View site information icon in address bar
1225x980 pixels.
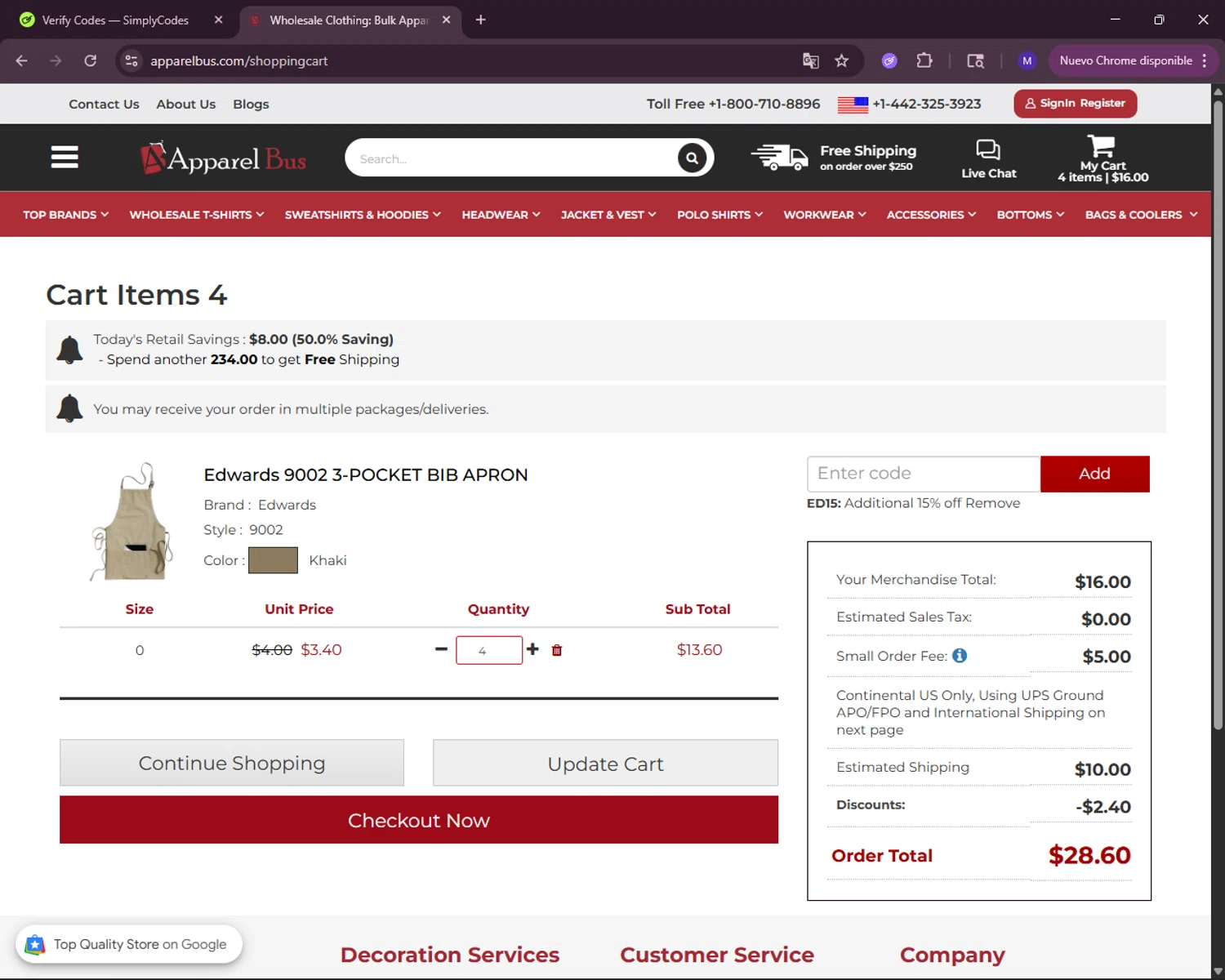[x=131, y=60]
